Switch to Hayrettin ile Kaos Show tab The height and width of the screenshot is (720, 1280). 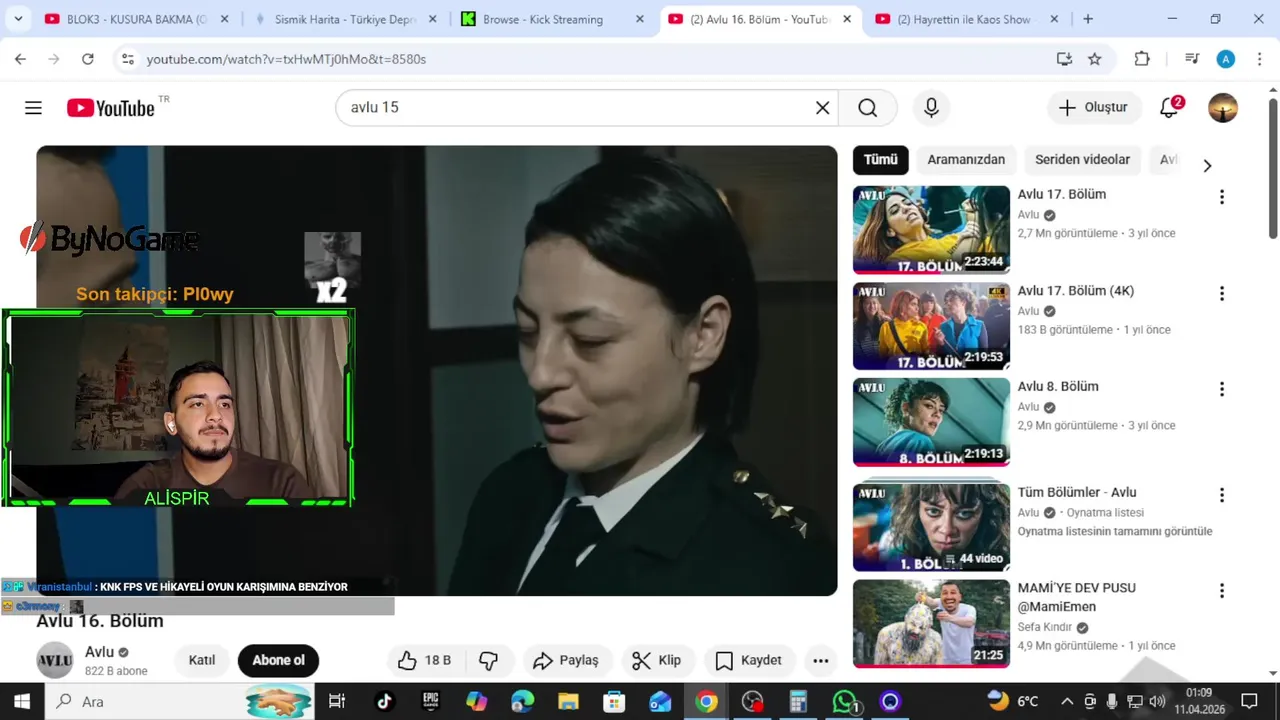(x=968, y=19)
